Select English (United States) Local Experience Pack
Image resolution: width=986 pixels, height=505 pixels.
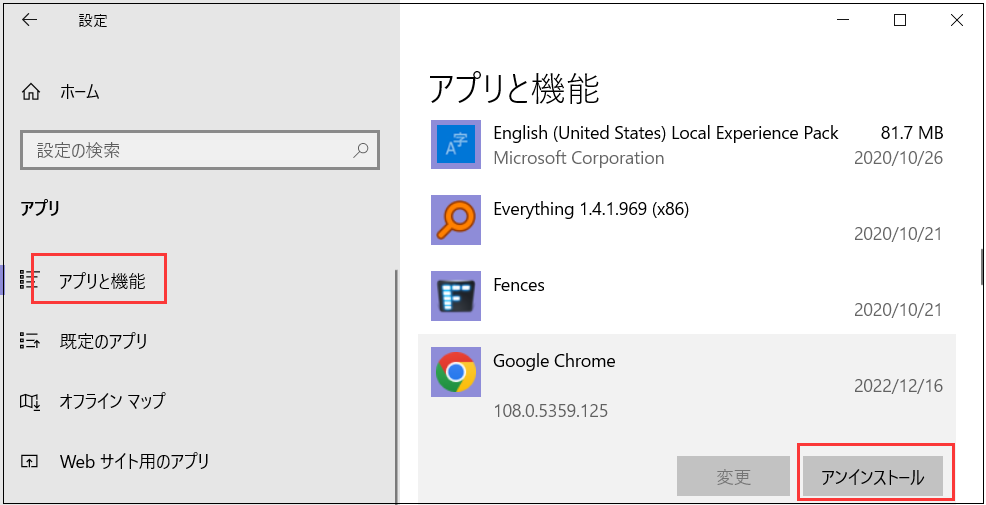[x=666, y=133]
